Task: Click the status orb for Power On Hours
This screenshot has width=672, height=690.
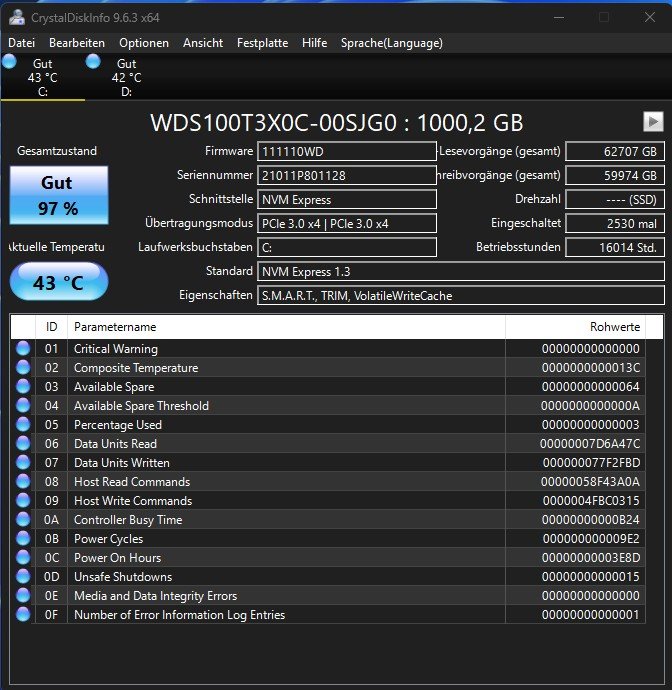Action: [23, 558]
